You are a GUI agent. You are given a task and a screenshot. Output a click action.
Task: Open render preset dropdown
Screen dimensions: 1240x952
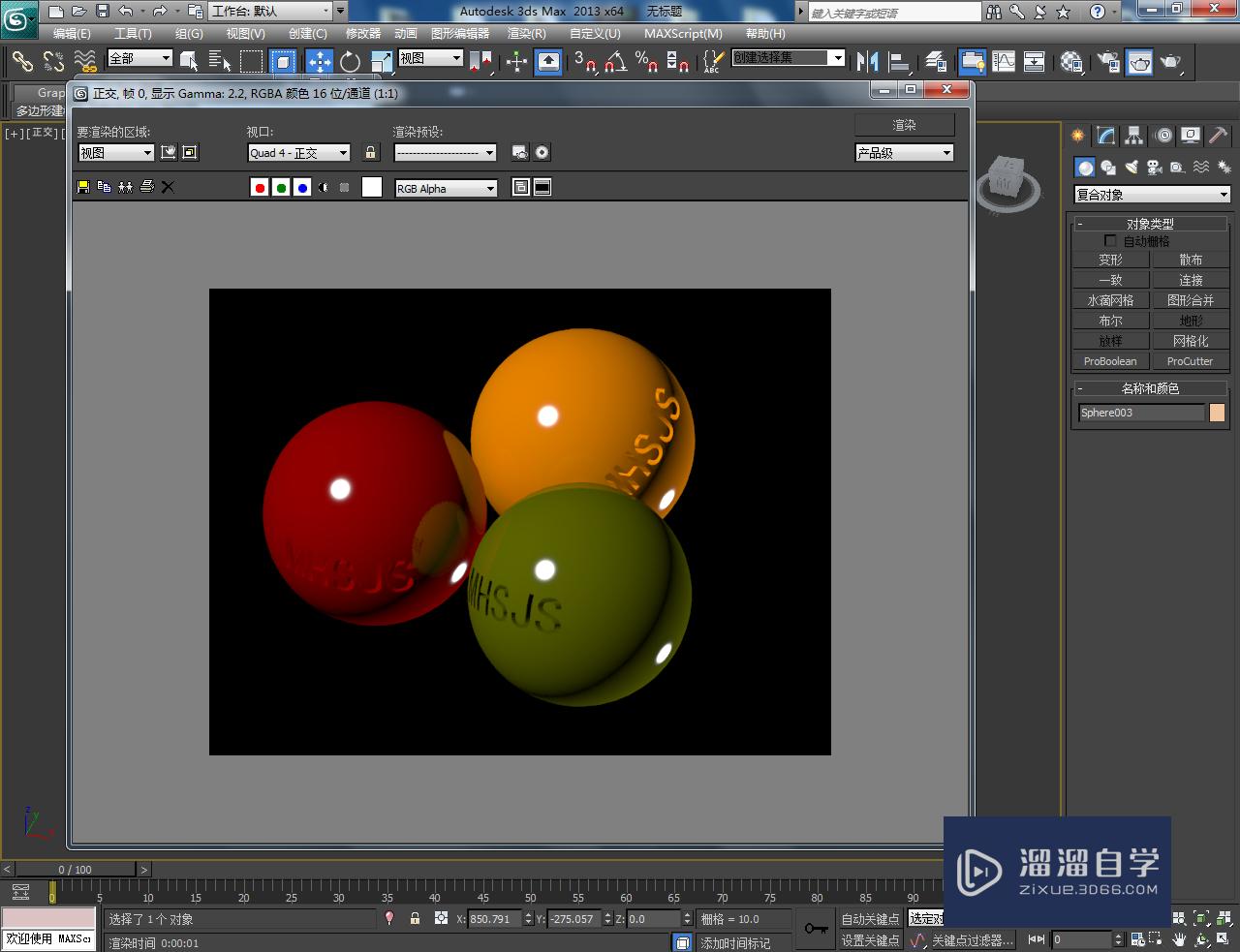tap(446, 152)
